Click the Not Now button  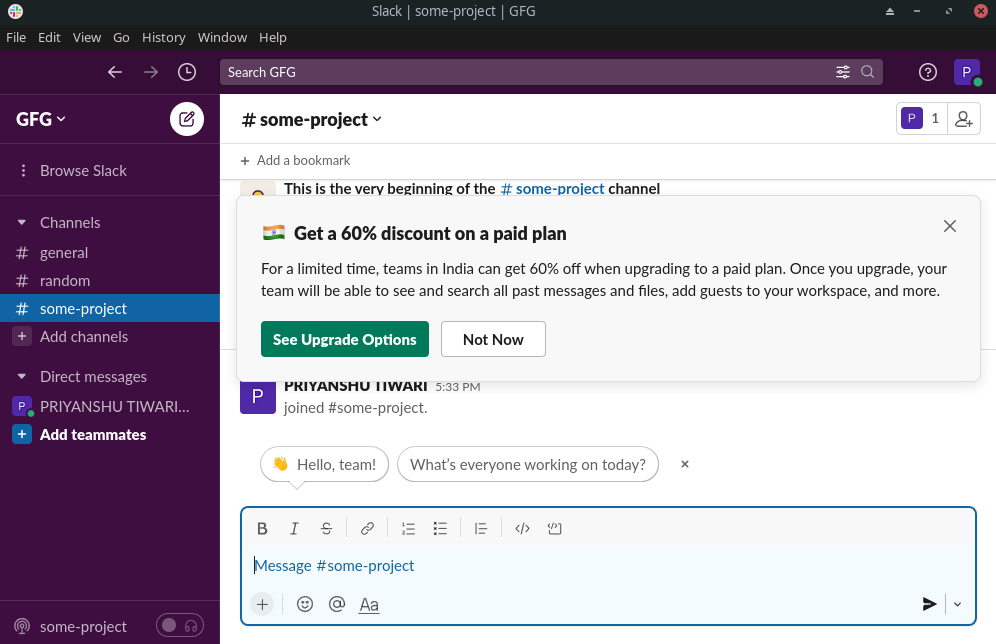[493, 339]
